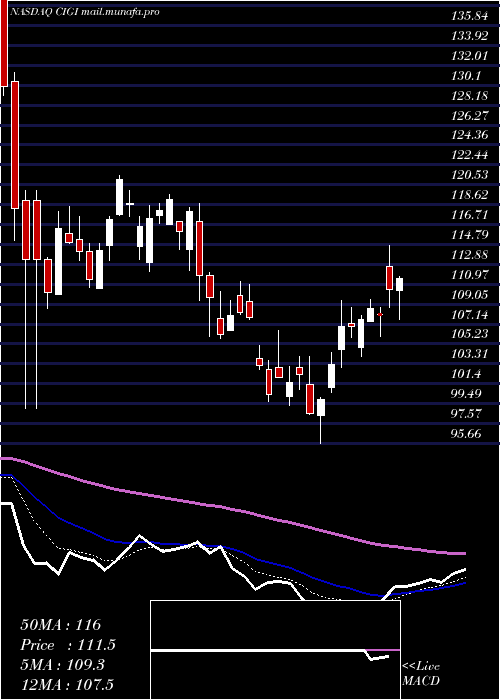Click the 122.44 price axis label

tap(469, 155)
